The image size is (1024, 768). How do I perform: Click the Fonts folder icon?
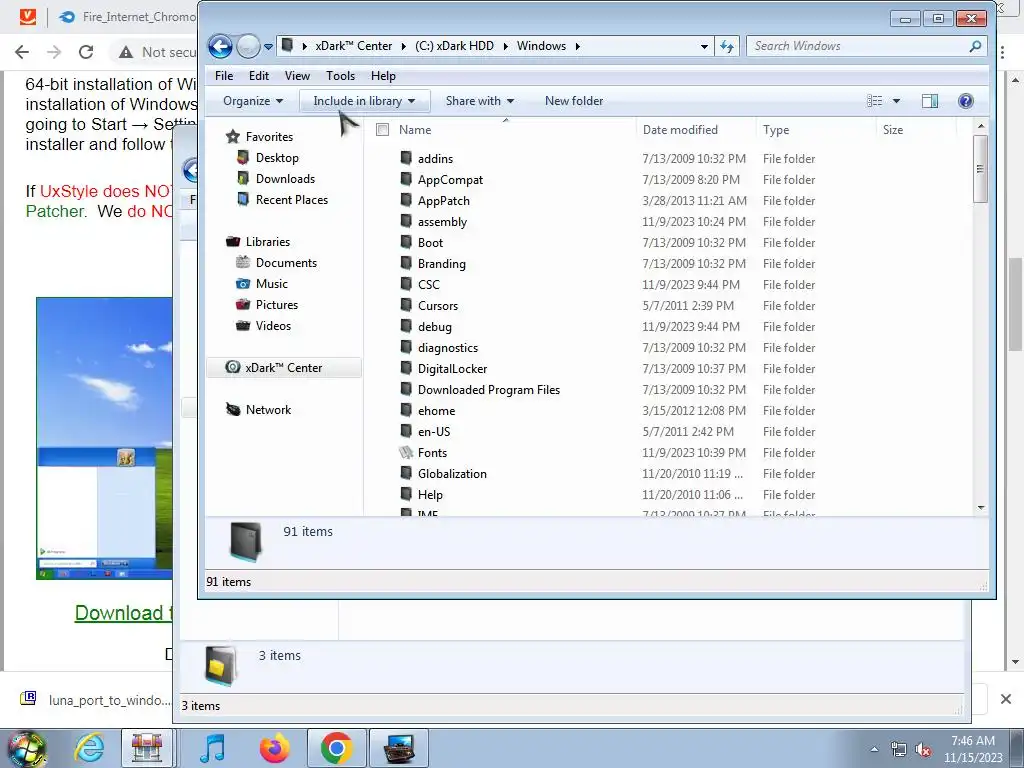point(406,452)
